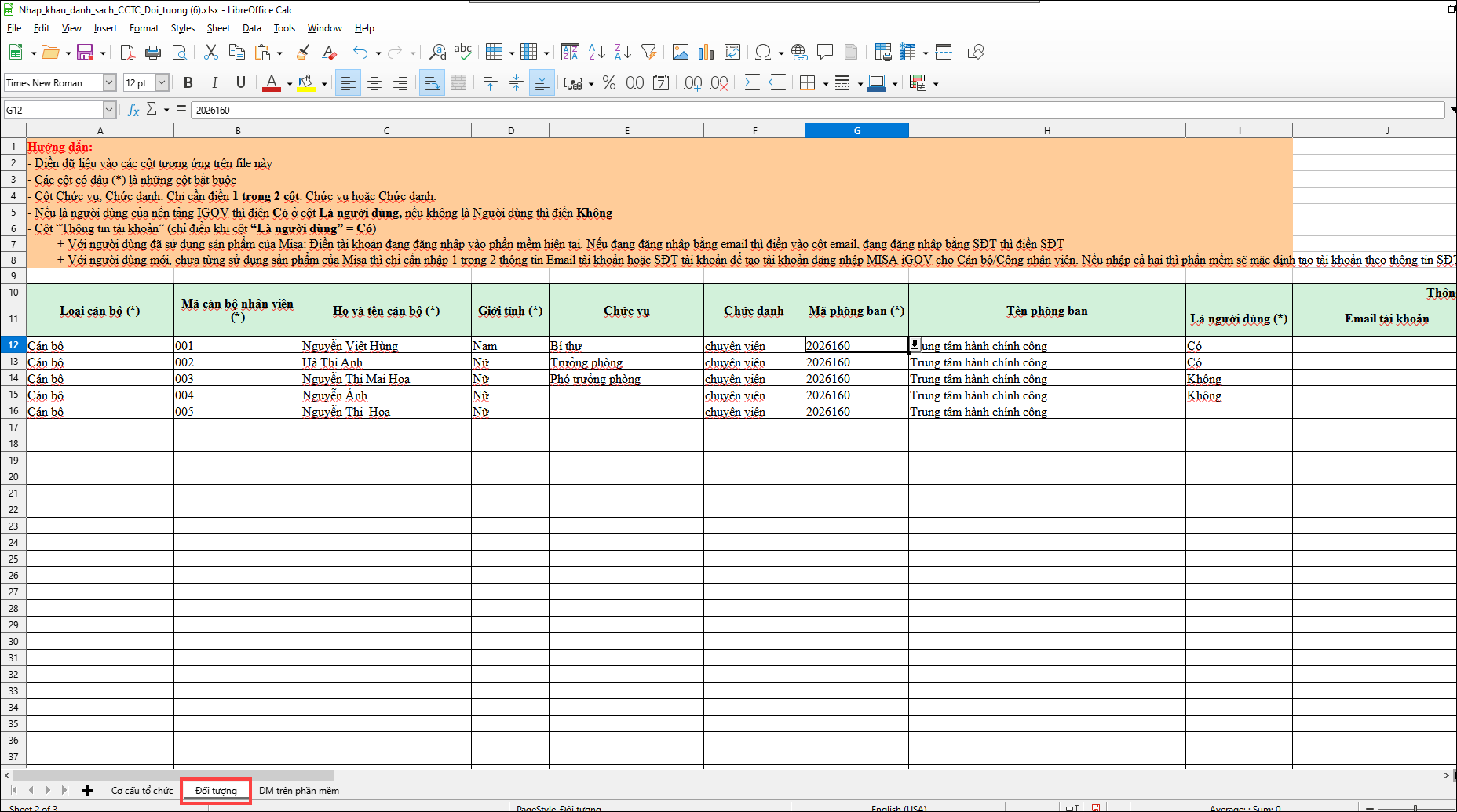Click the Clone Formatting paintbrush icon
The image size is (1457, 812).
303,53
